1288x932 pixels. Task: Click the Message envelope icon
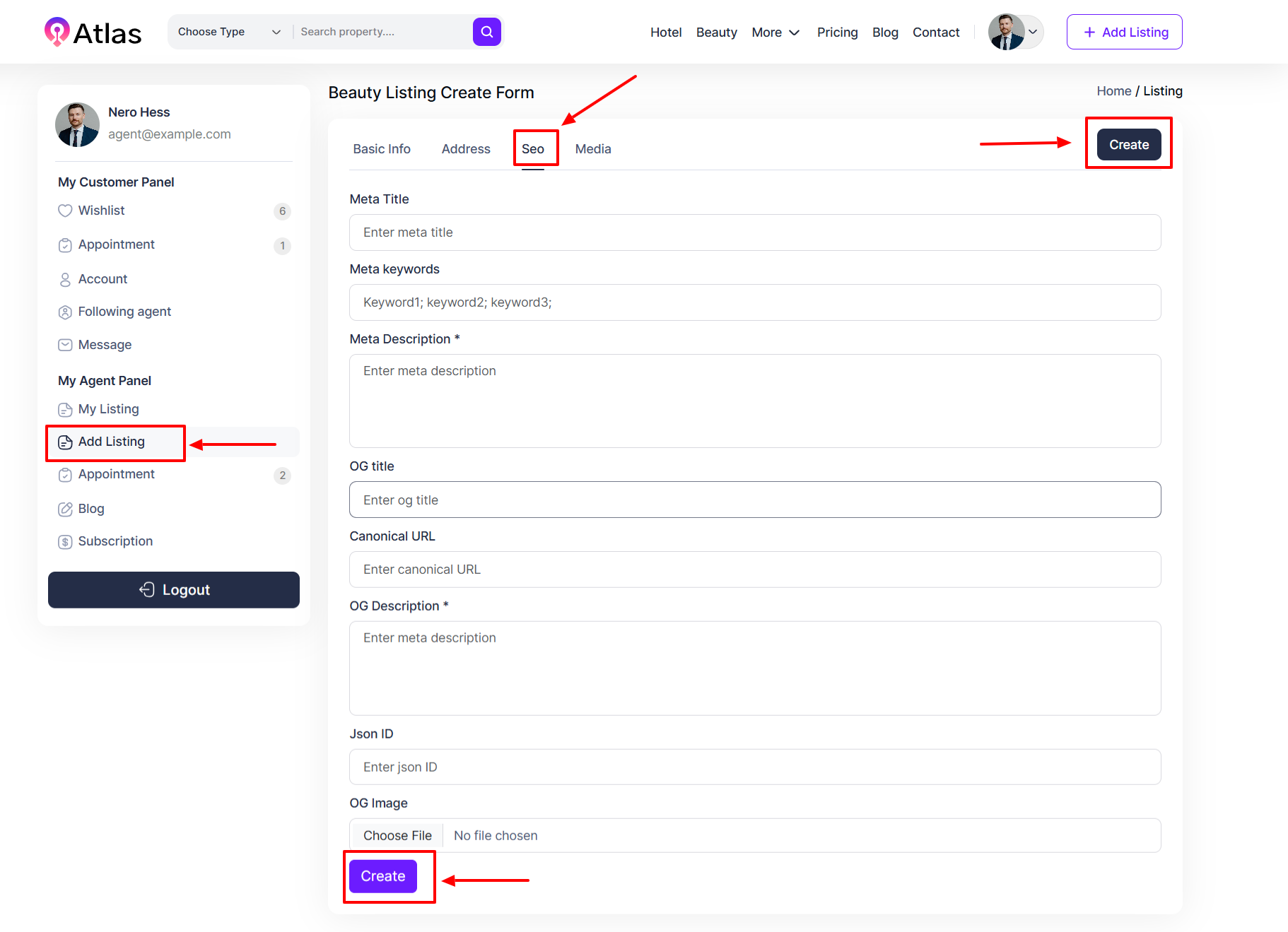click(x=65, y=345)
